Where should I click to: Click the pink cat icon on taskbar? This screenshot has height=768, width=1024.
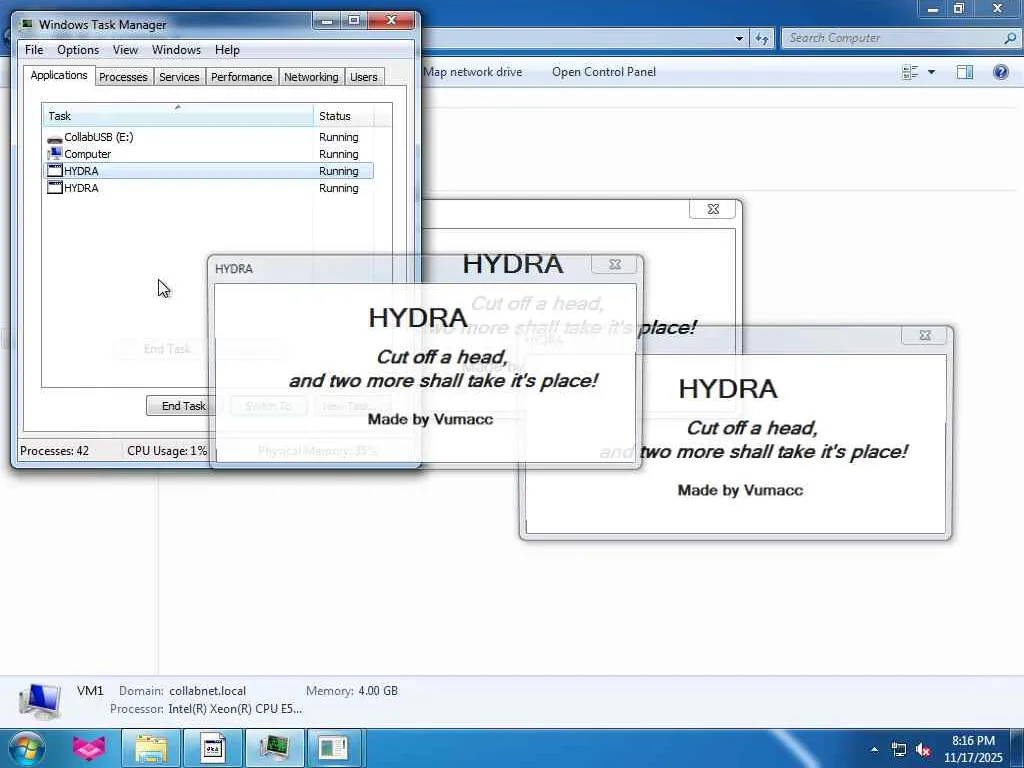click(89, 748)
